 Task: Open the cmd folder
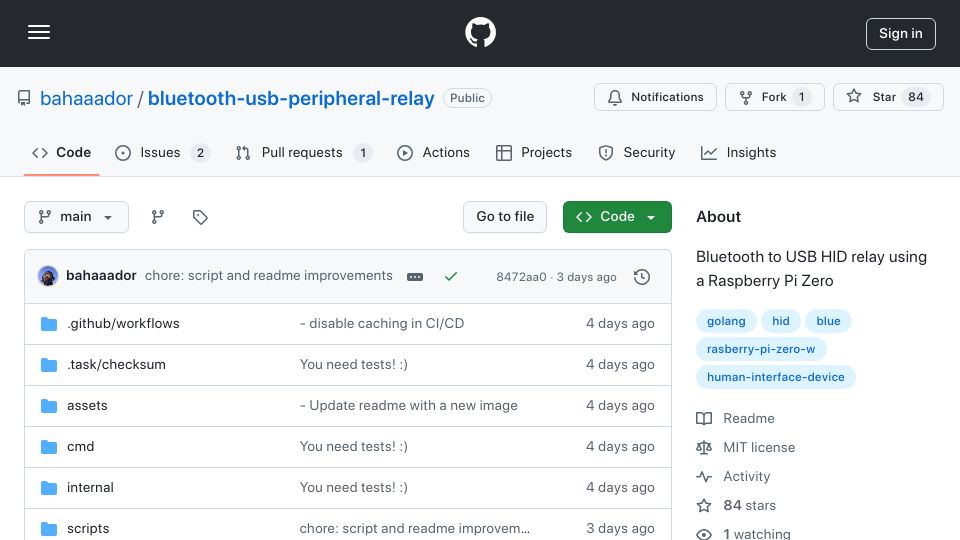(x=80, y=446)
